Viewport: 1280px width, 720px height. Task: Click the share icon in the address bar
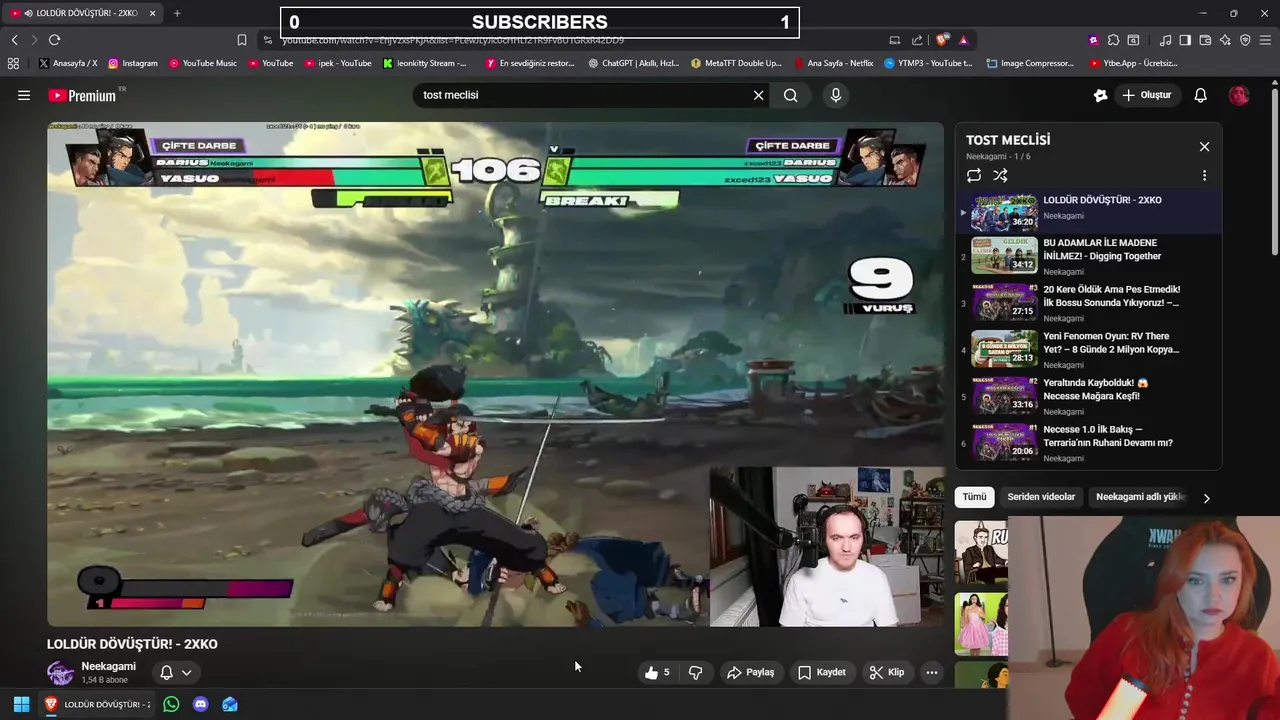(x=917, y=40)
